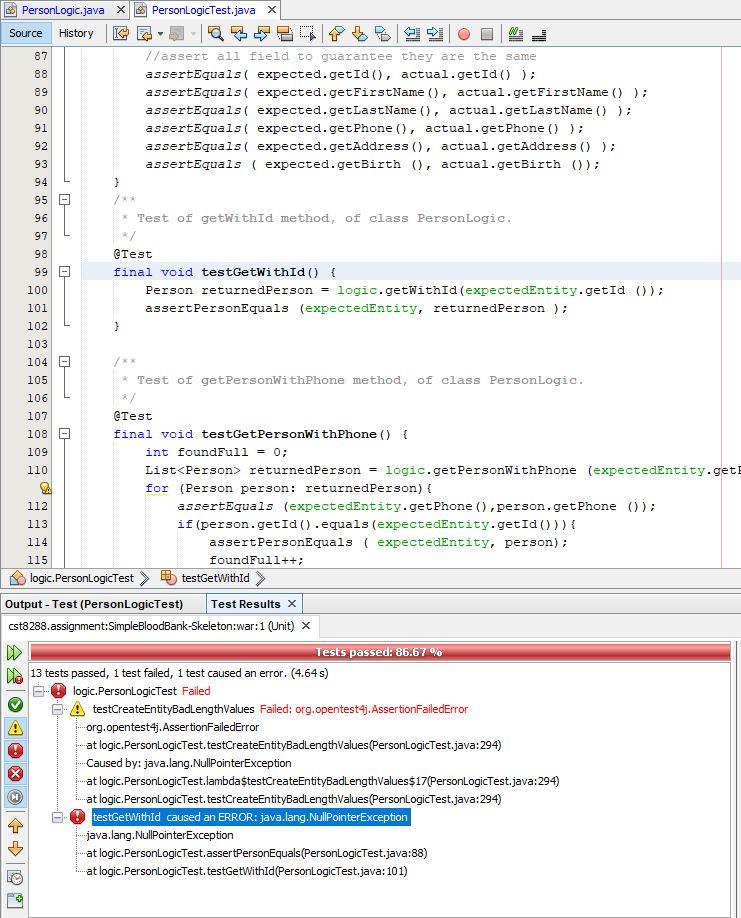Click the Uncomment code icon

coord(539,34)
